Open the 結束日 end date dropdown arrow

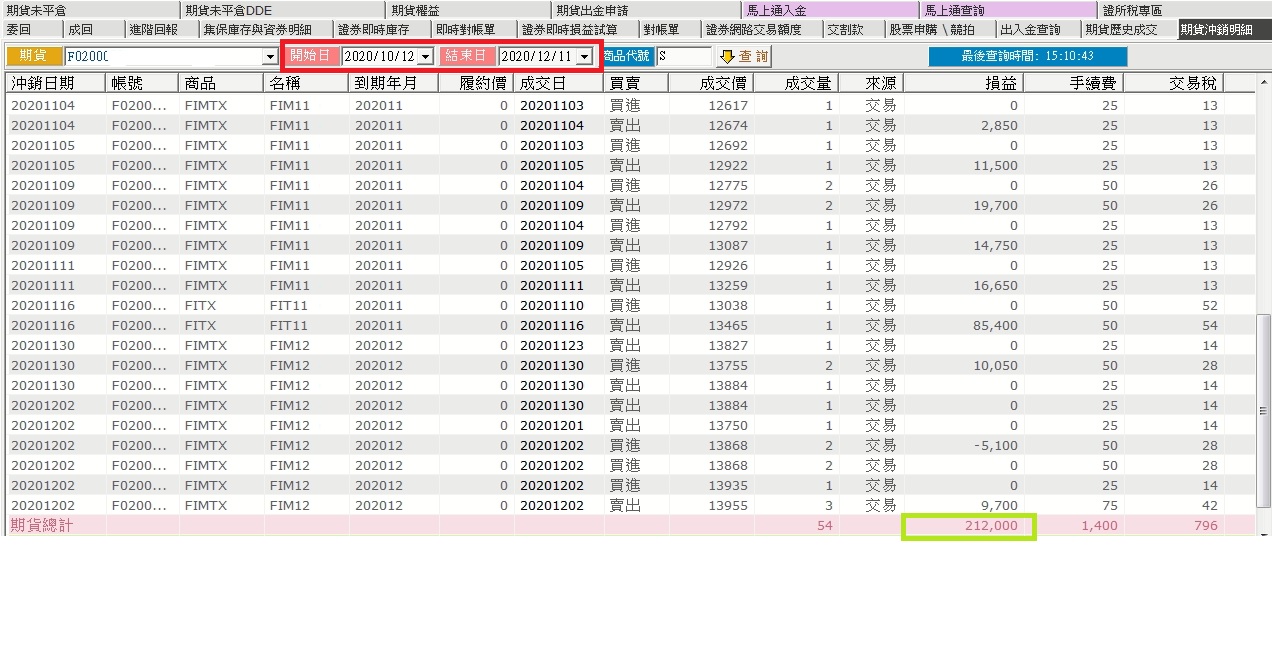click(x=584, y=57)
